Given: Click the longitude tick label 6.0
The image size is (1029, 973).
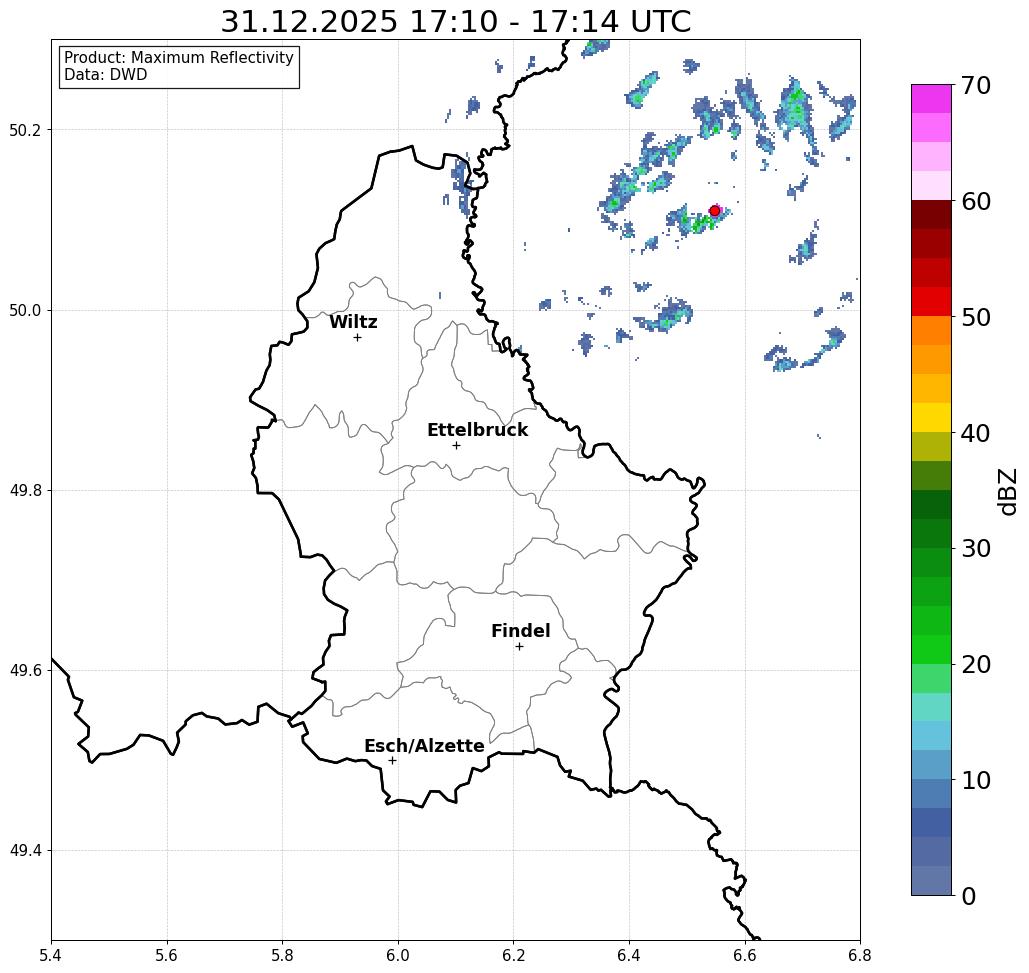Looking at the screenshot, I should 398,955.
